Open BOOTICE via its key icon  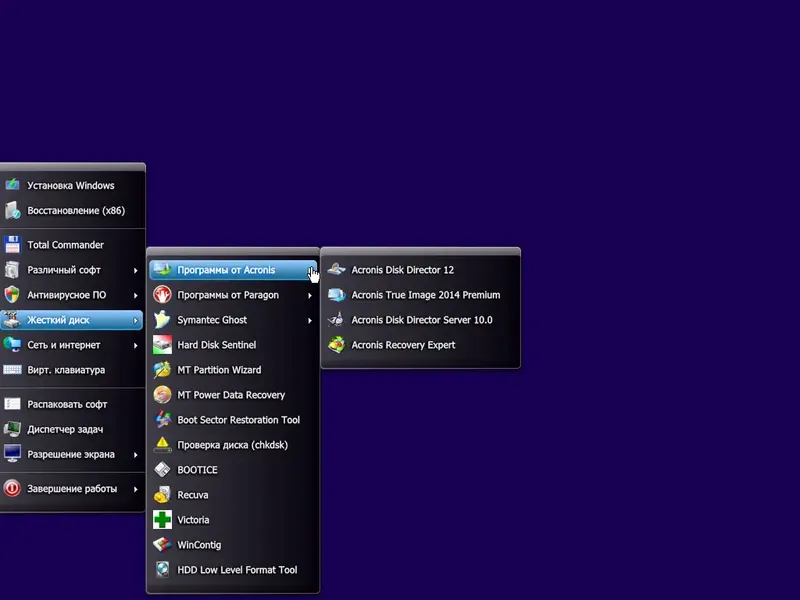(162, 470)
